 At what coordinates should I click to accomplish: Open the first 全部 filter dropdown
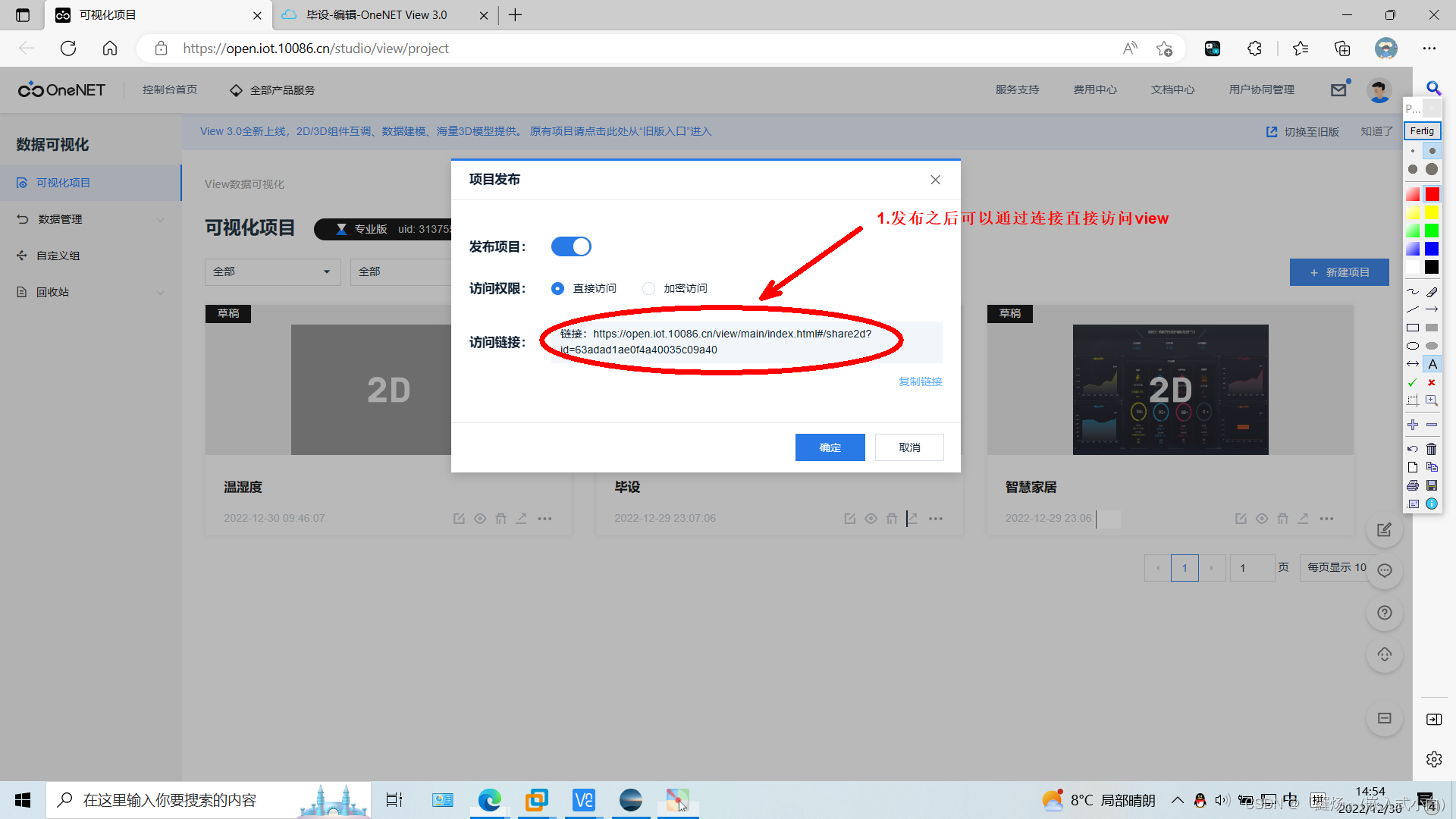pyautogui.click(x=272, y=271)
